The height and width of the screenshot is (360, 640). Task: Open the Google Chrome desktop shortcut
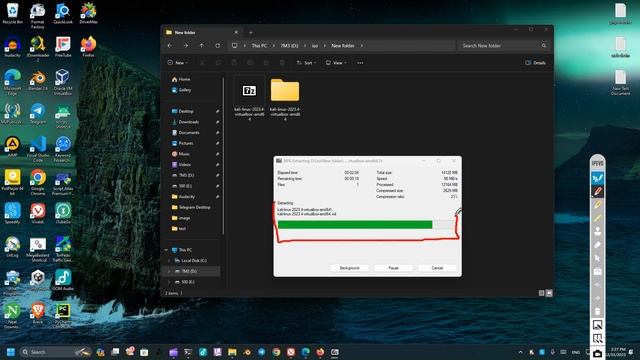coord(38,183)
